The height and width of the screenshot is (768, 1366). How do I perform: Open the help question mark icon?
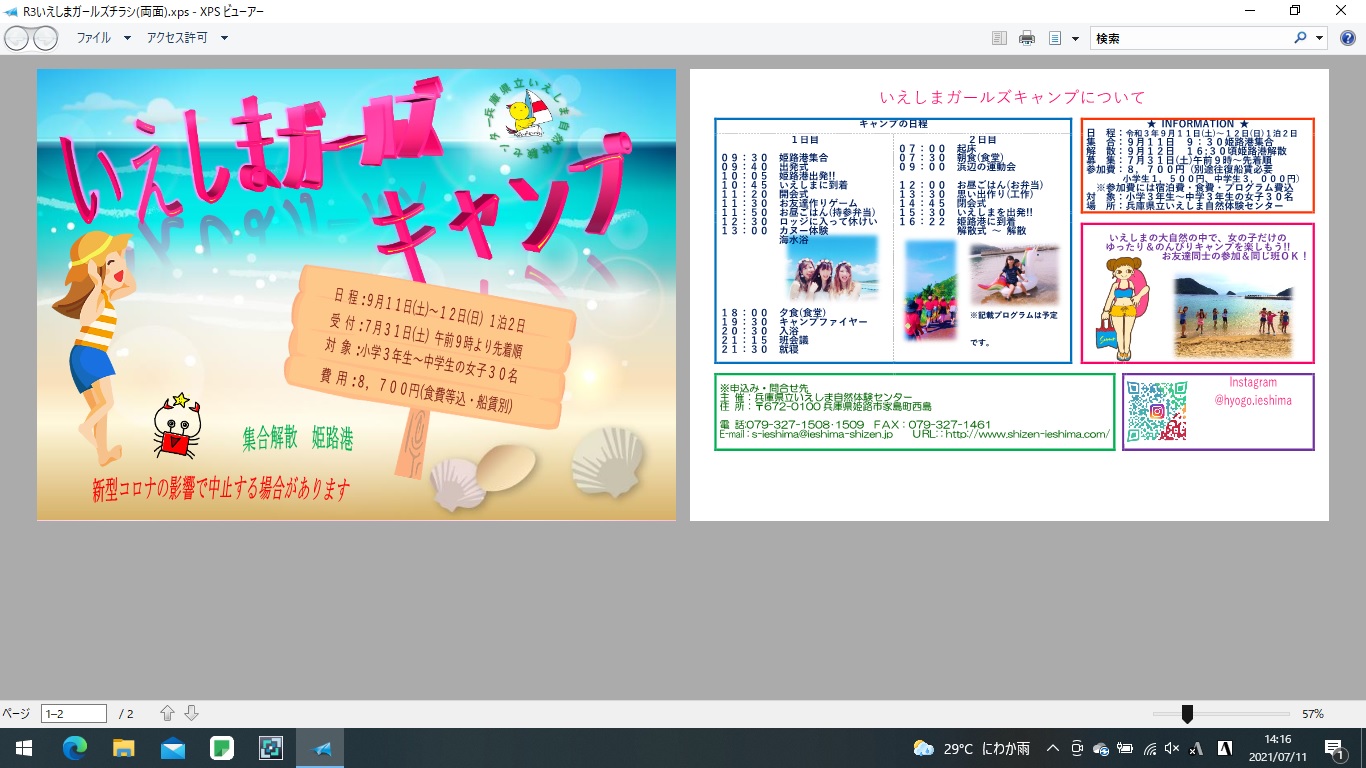(x=1347, y=38)
